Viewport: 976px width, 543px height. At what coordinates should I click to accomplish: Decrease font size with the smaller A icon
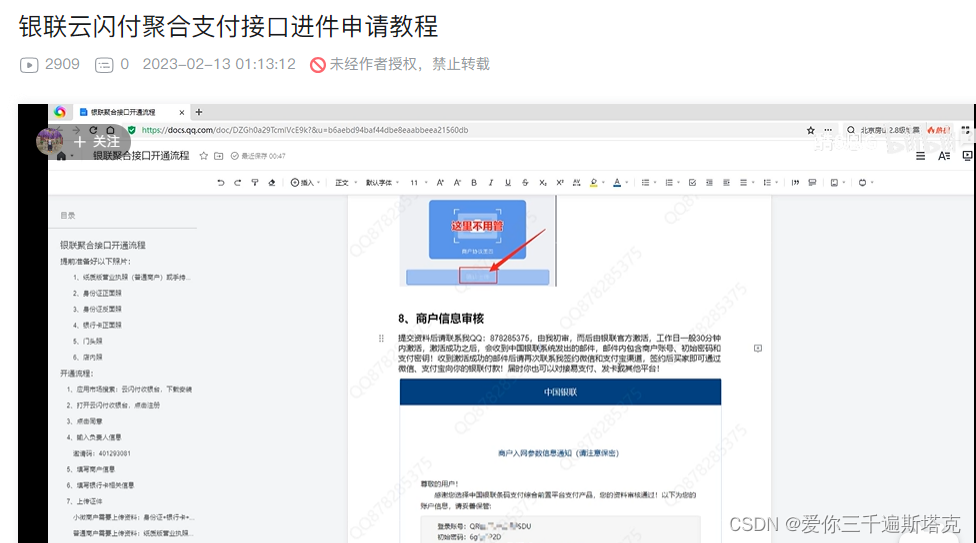pos(457,182)
